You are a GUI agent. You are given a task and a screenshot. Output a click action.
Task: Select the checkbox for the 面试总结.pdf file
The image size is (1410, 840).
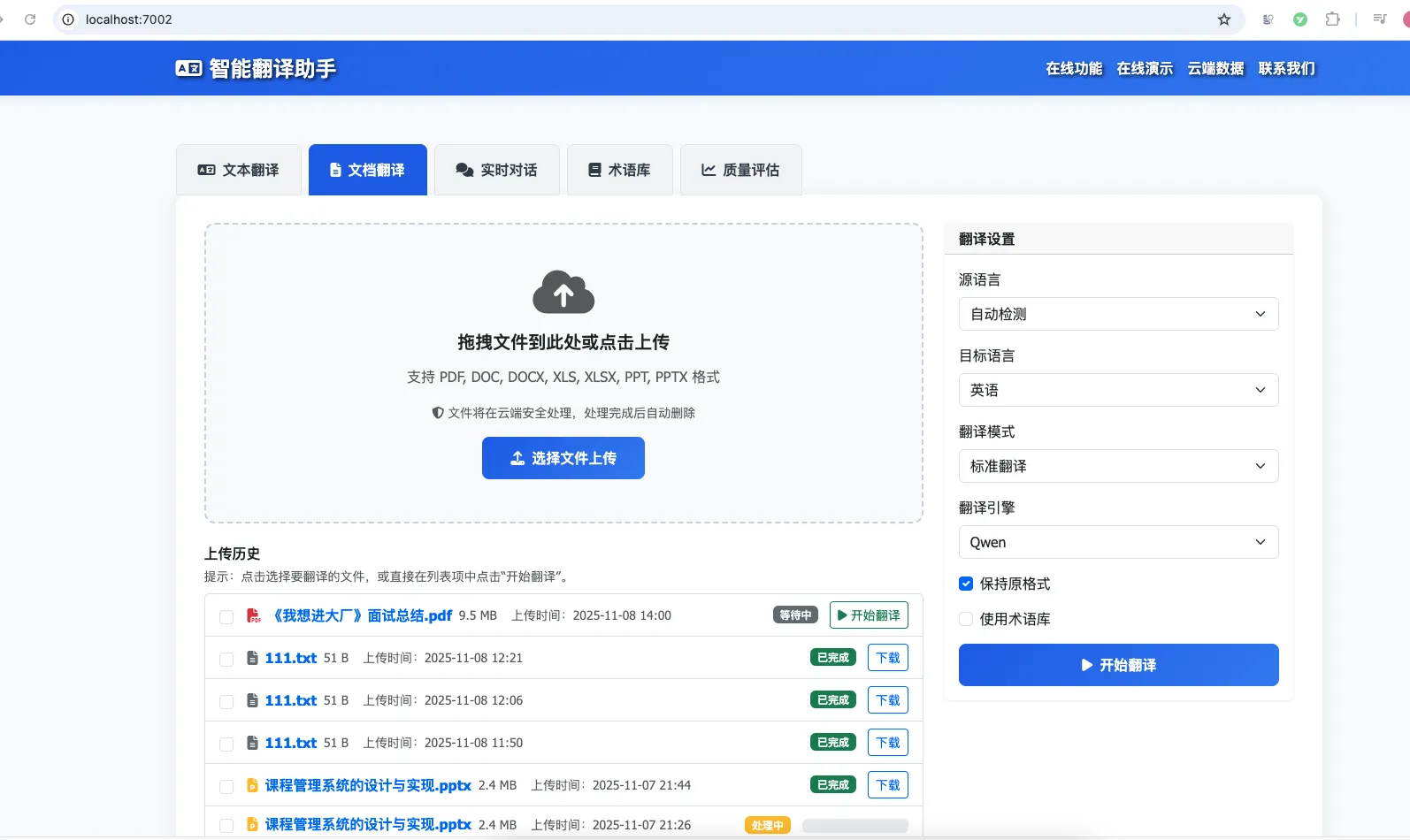(x=226, y=616)
